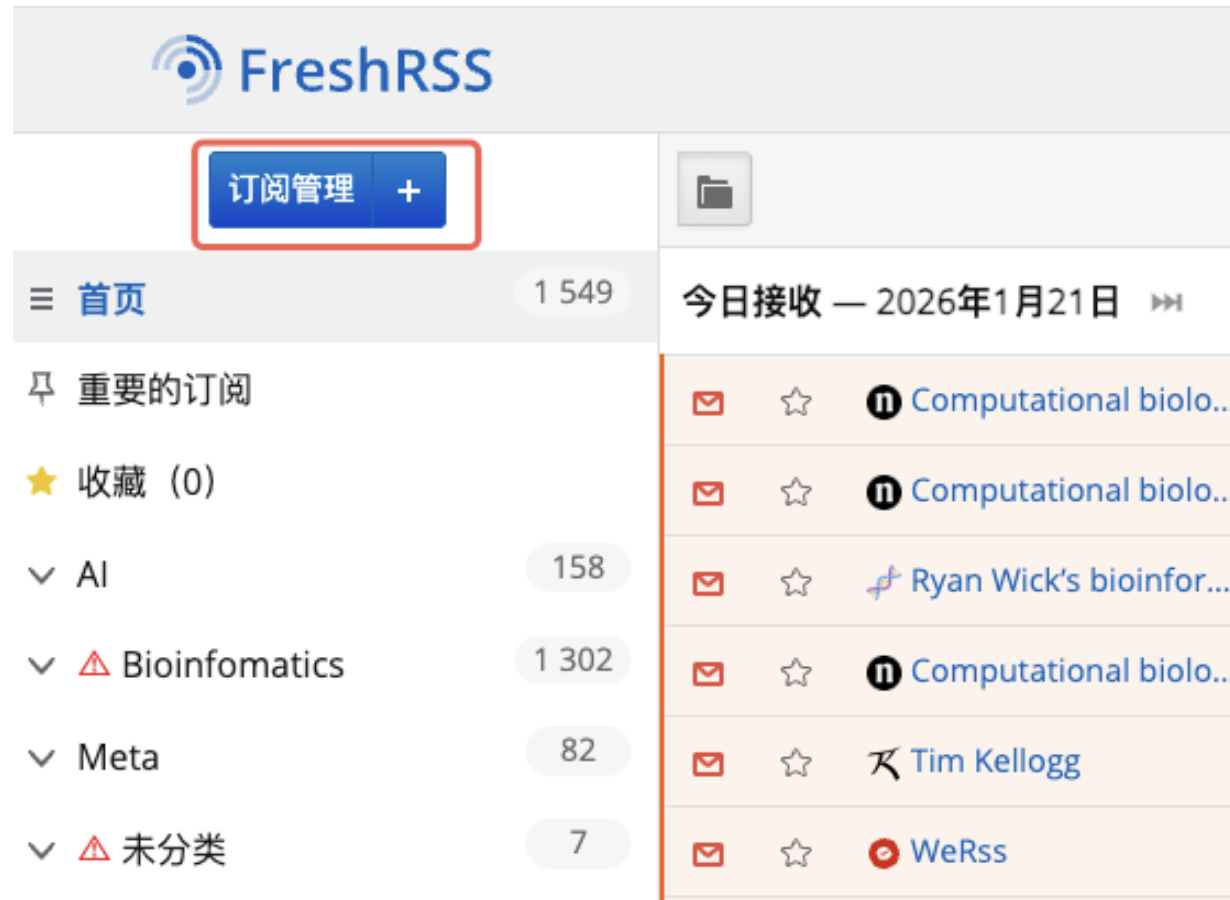Image resolution: width=1230 pixels, height=900 pixels.
Task: Click the 1 549 unread count badge
Action: coord(572,293)
